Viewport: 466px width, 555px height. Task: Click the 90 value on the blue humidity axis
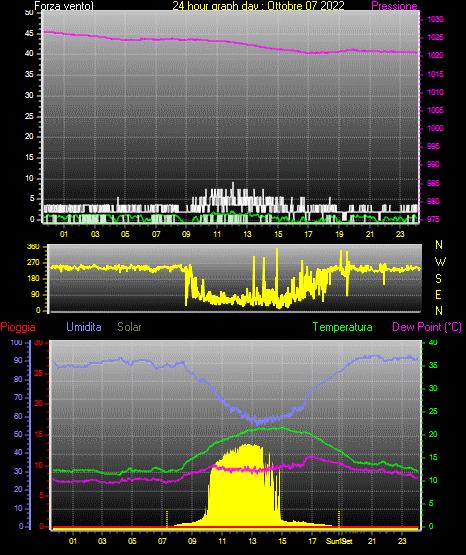coord(18,360)
